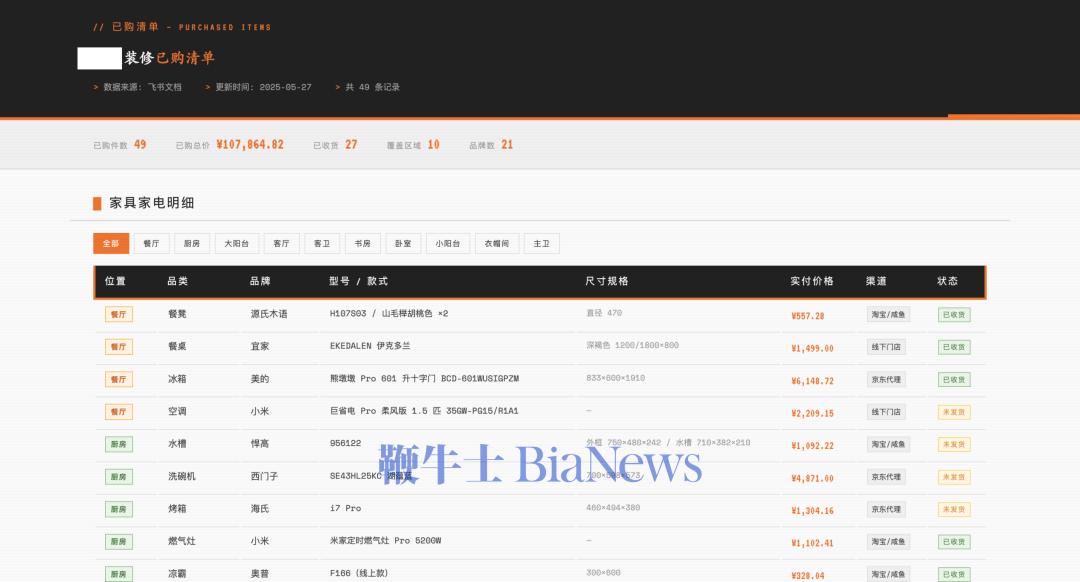Click the 燃气灶 category cell

[x=182, y=541]
